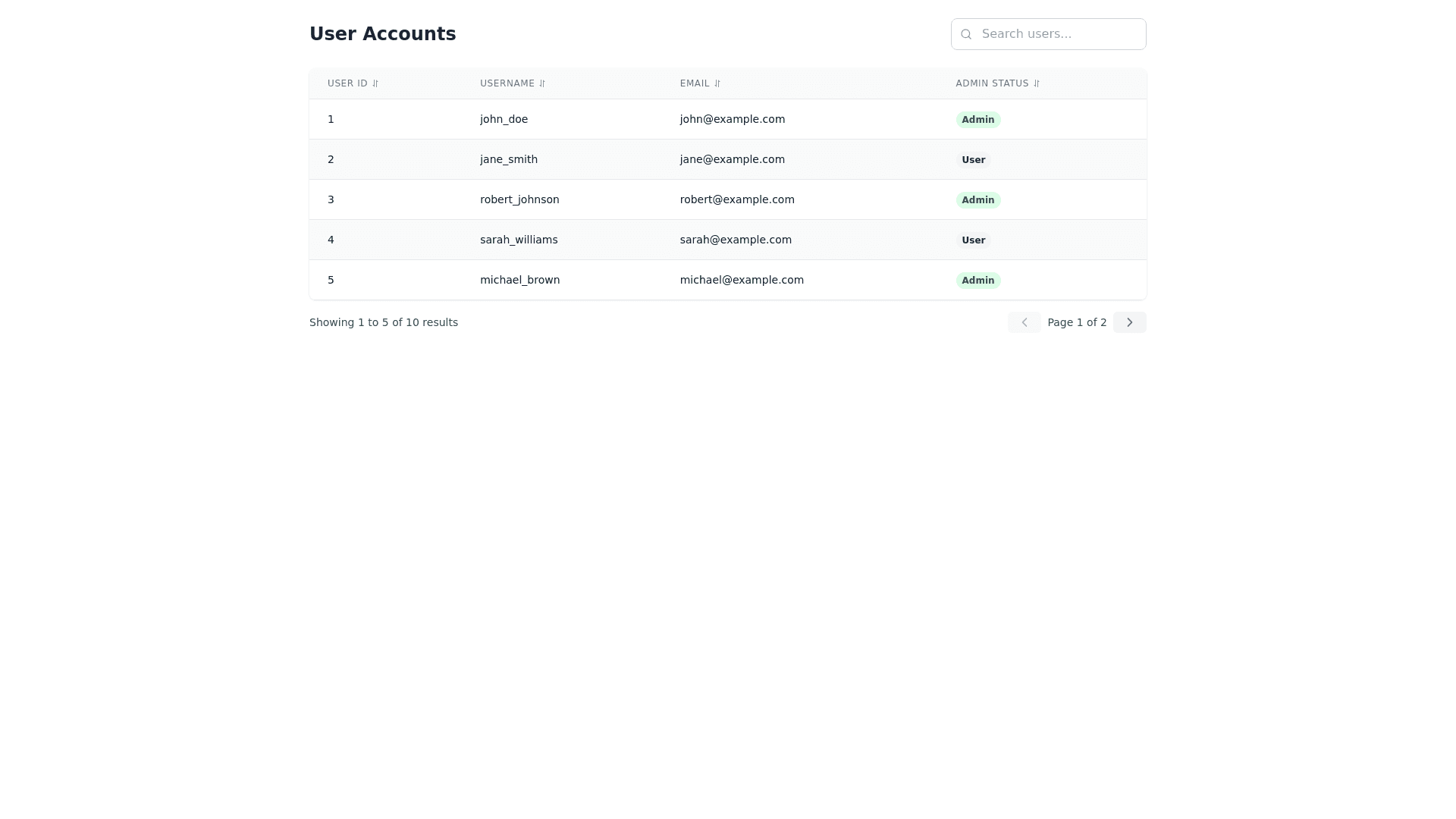Select the row with User ID 3
1456x819 pixels.
click(331, 199)
